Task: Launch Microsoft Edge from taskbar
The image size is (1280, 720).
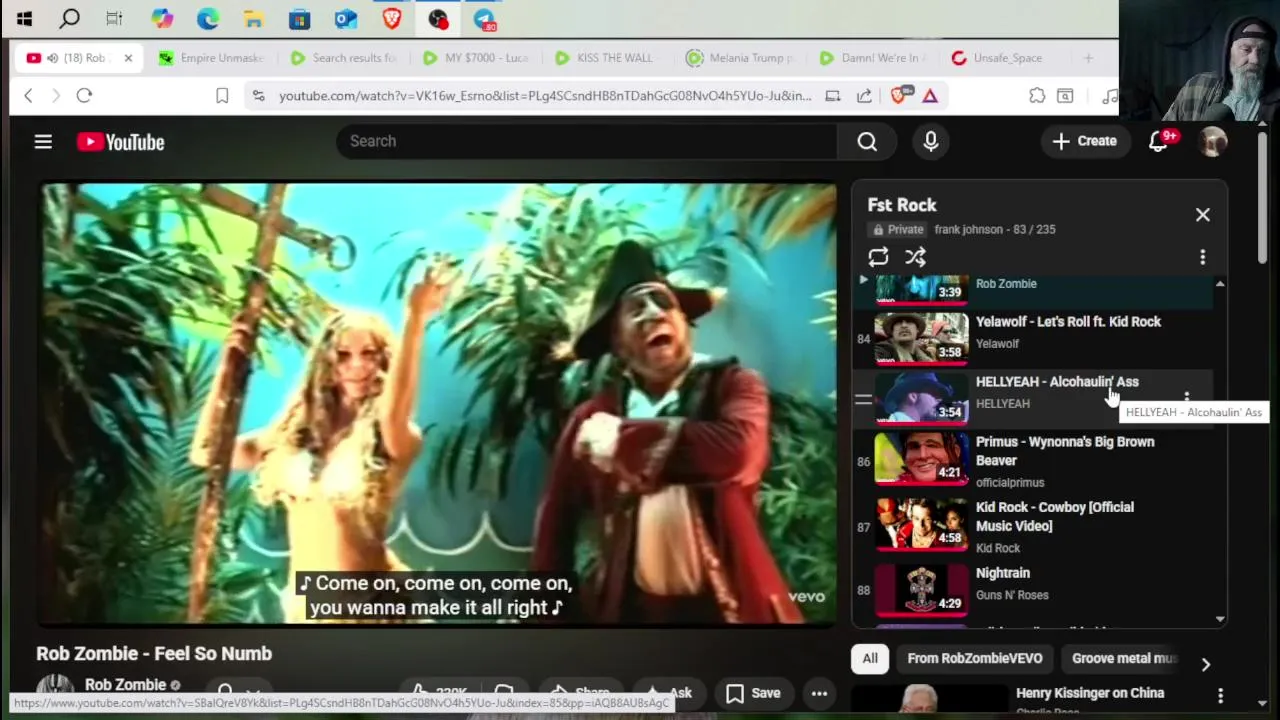Action: pos(207,18)
